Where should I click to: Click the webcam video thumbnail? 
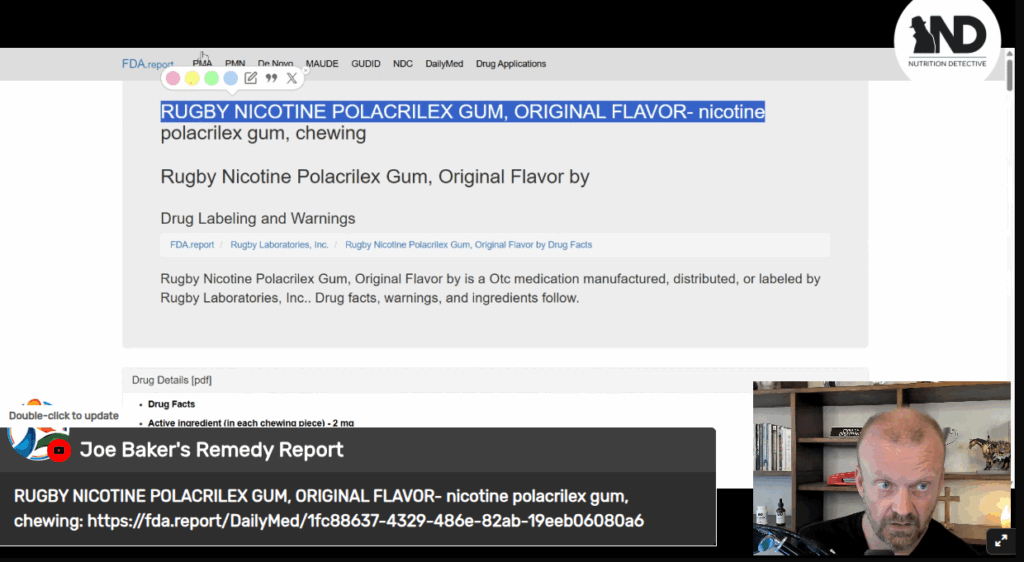pyautogui.click(x=882, y=468)
